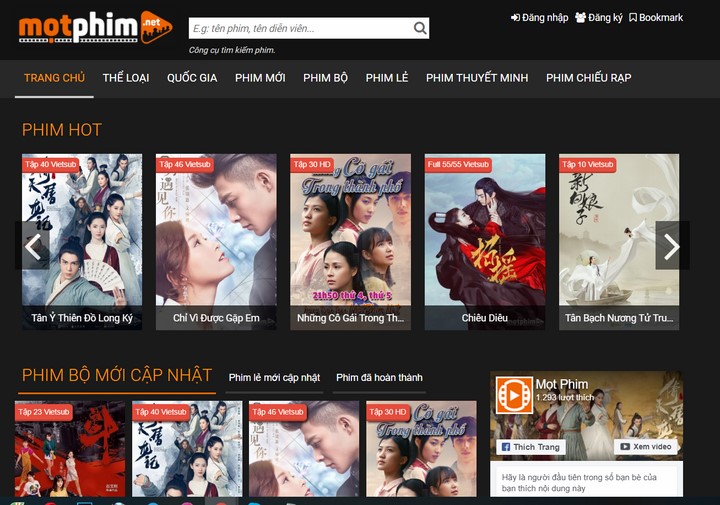Click the next arrow in Phim Hot carousel
Screen dimensions: 720x505
tap(672, 246)
